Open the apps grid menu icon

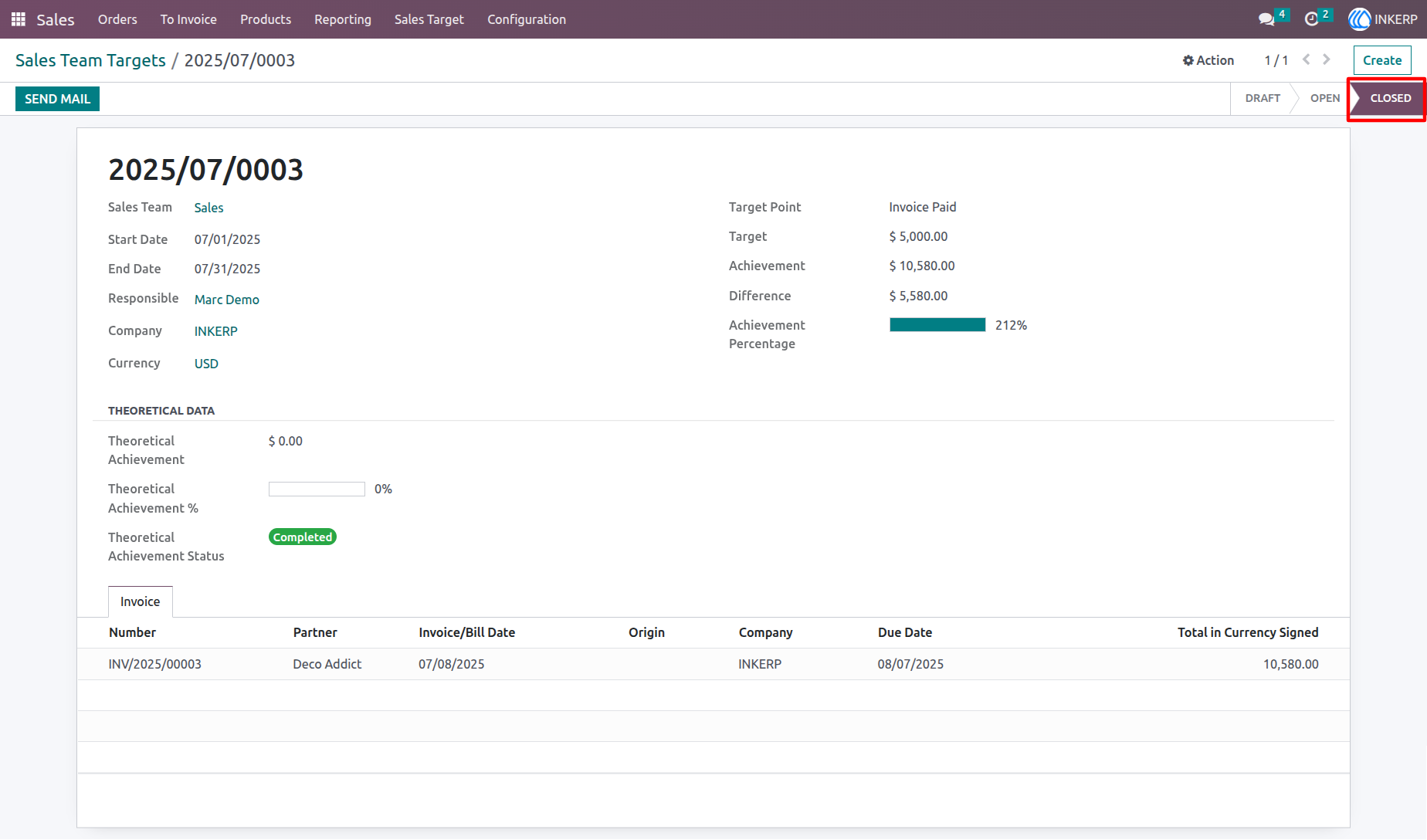19,19
